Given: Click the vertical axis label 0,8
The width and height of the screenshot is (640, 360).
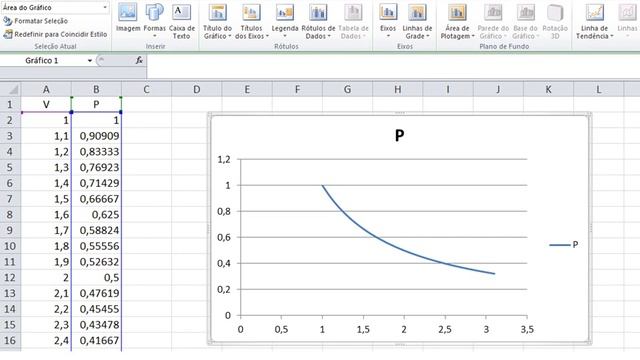Looking at the screenshot, I should (224, 211).
